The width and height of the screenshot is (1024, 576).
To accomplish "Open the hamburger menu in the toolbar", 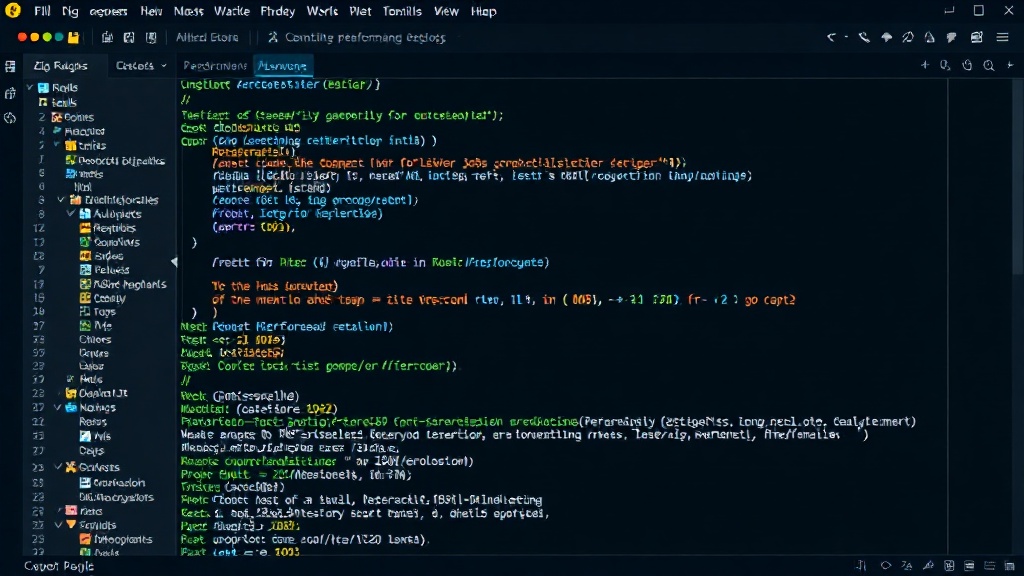I will [x=1002, y=38].
